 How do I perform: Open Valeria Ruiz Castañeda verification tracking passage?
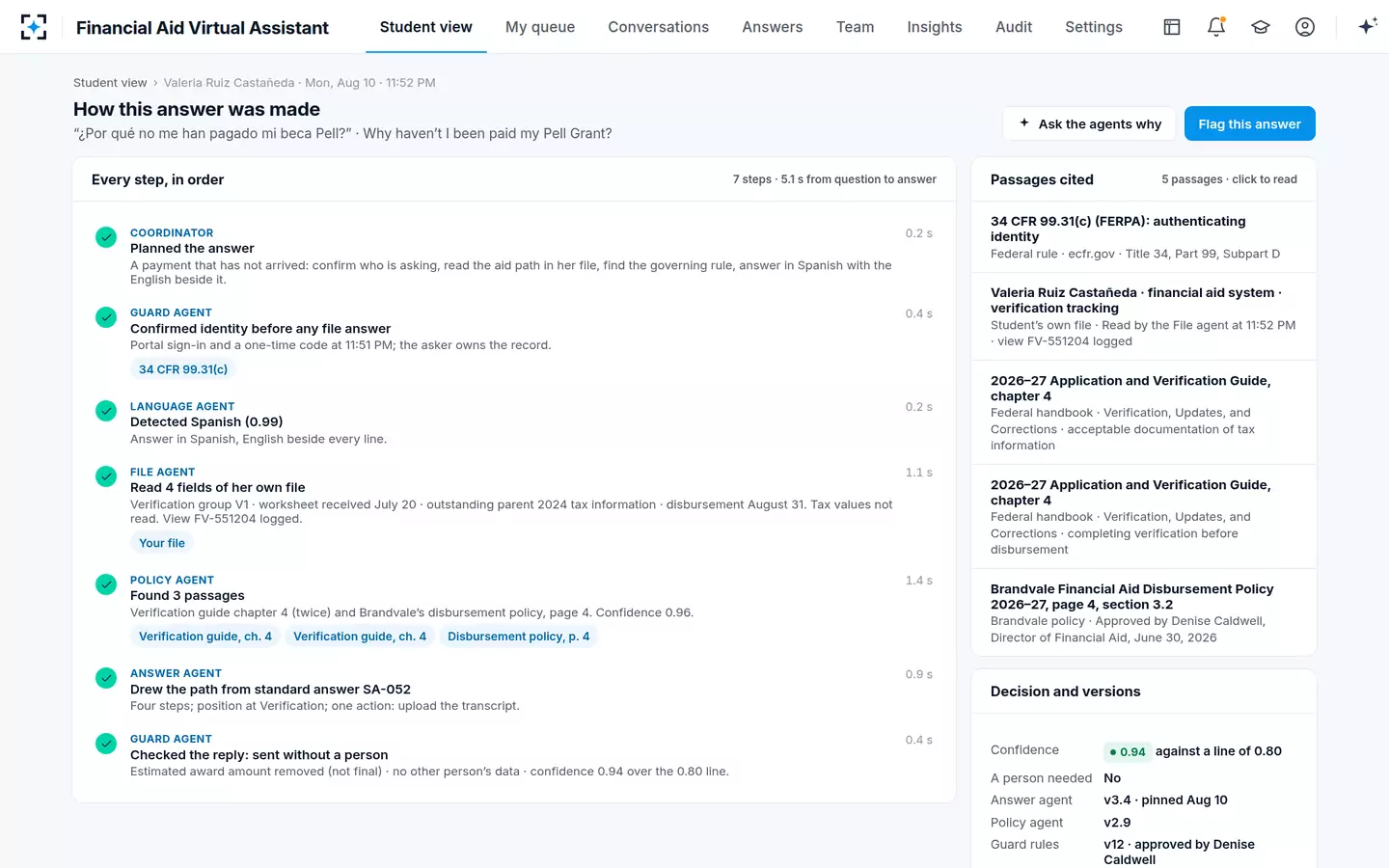(1144, 316)
